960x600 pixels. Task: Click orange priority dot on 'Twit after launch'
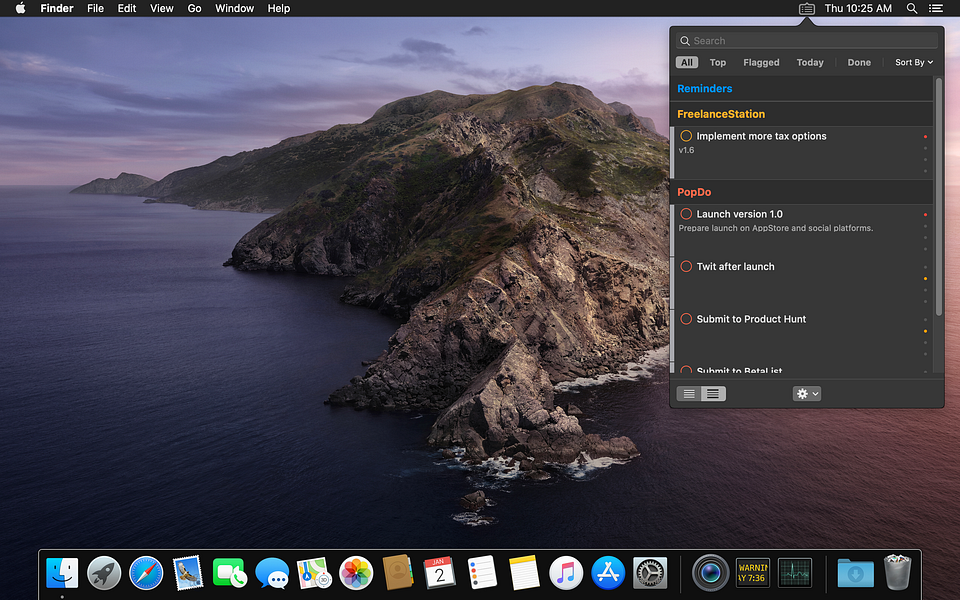(925, 279)
